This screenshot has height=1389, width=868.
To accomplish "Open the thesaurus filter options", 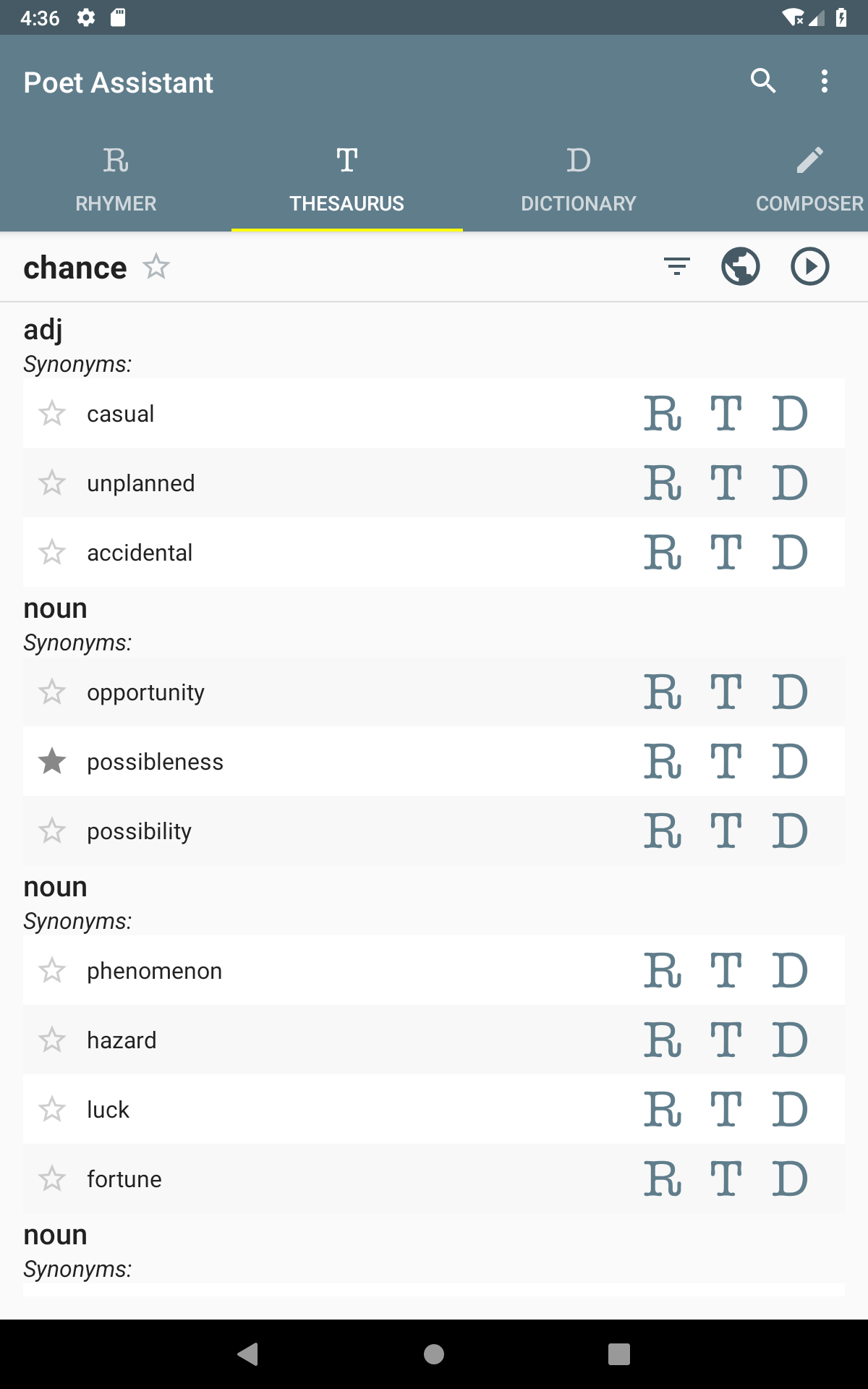I will 677,266.
